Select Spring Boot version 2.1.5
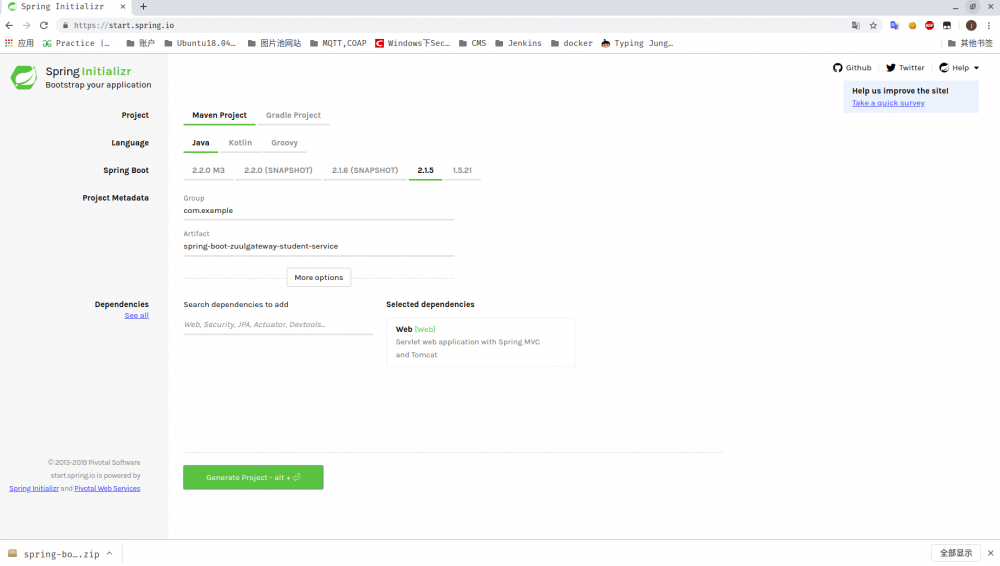Screen dimensions: 1000x566 click(x=425, y=170)
